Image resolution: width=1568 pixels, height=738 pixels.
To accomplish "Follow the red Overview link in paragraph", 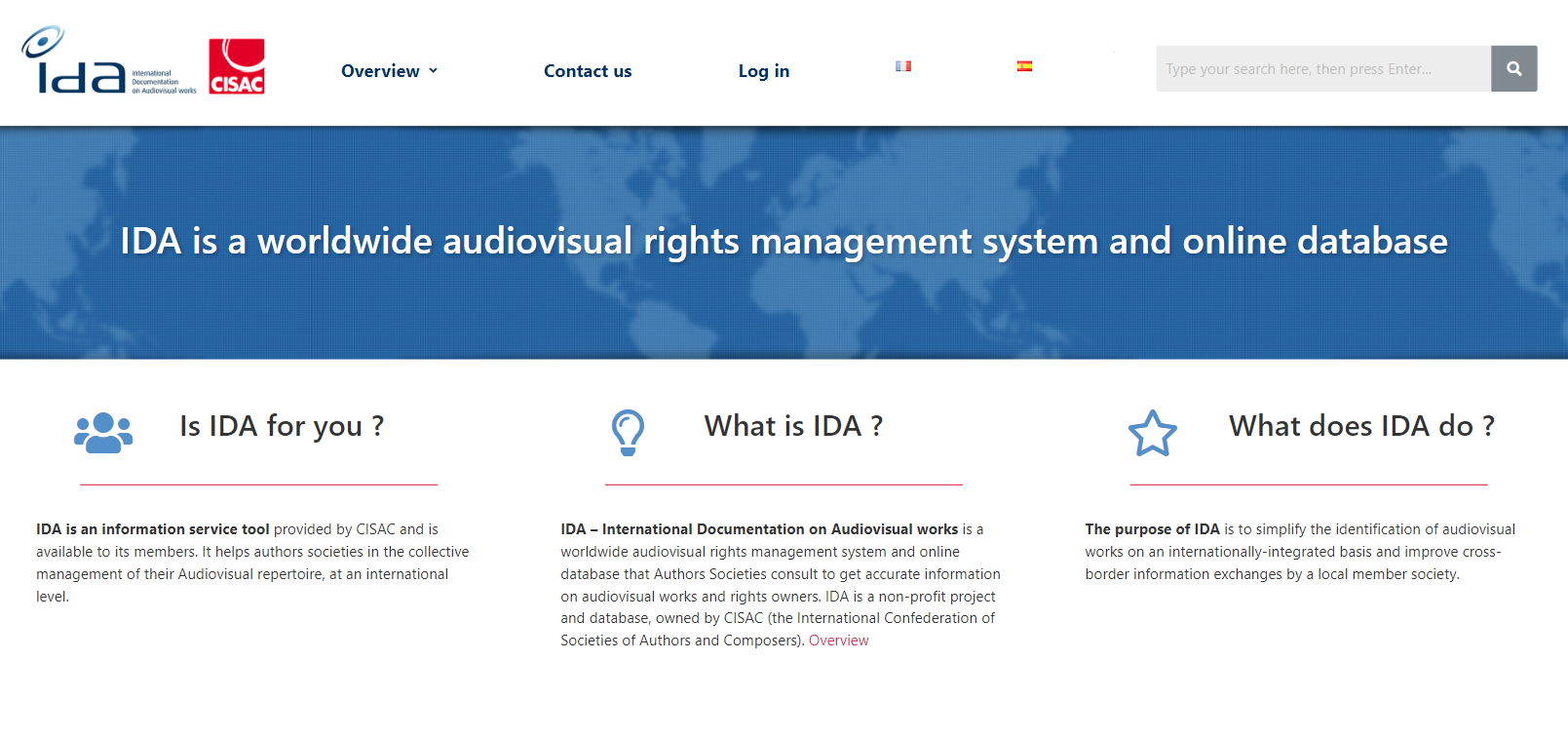I will pyautogui.click(x=839, y=641).
